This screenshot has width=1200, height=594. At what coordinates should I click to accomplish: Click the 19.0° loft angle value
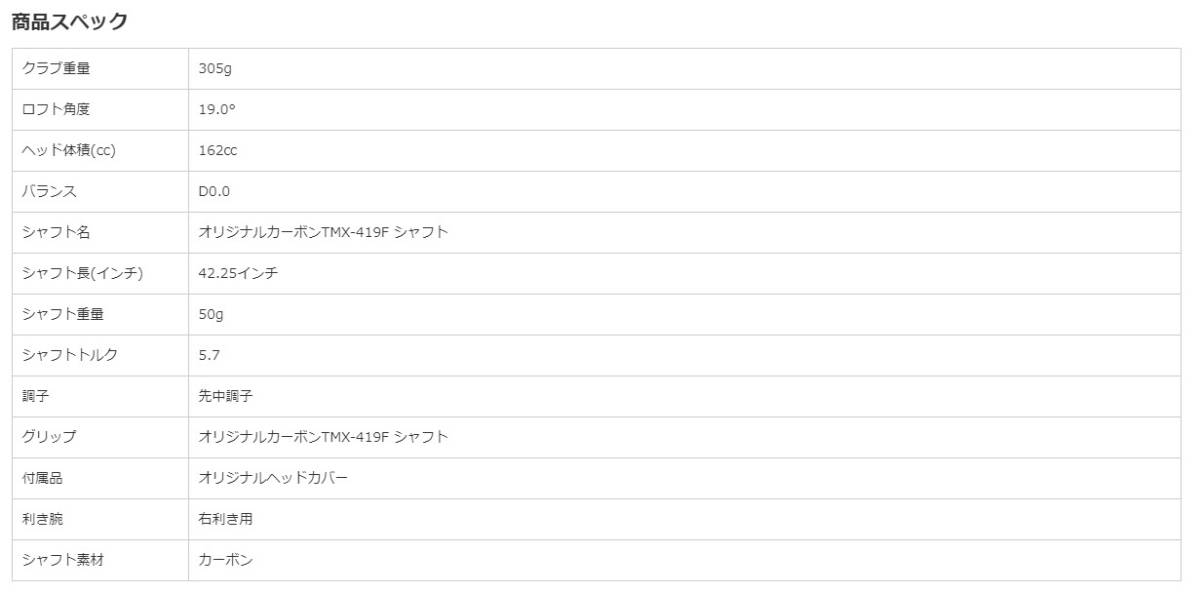pyautogui.click(x=217, y=110)
